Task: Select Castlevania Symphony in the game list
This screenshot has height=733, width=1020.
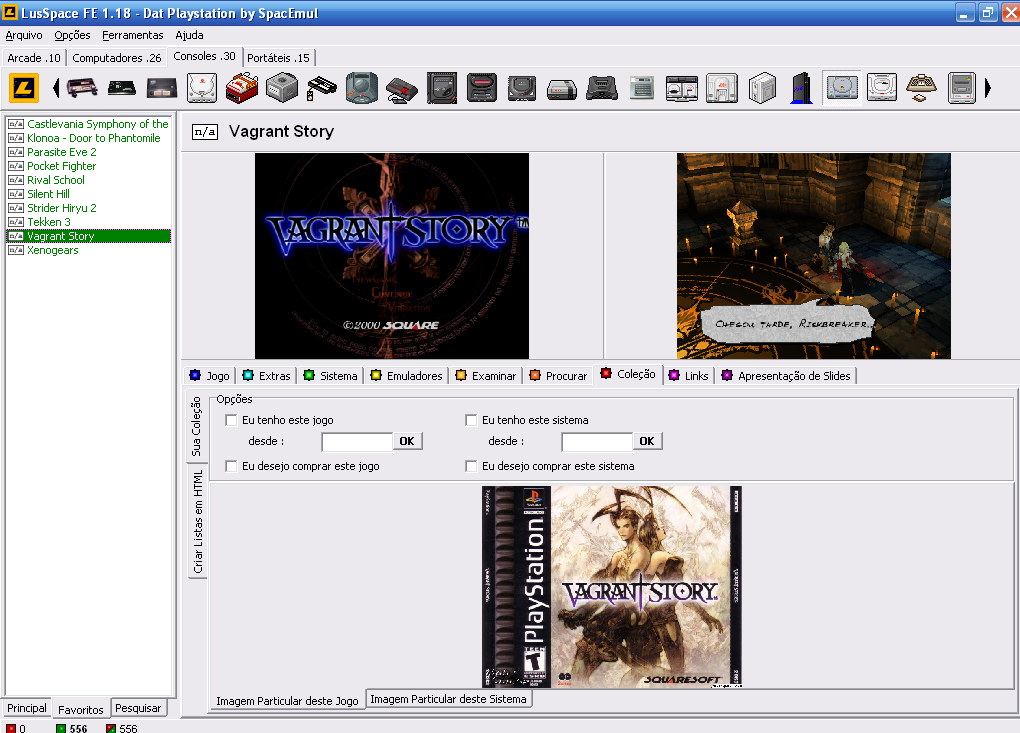Action: coord(88,124)
